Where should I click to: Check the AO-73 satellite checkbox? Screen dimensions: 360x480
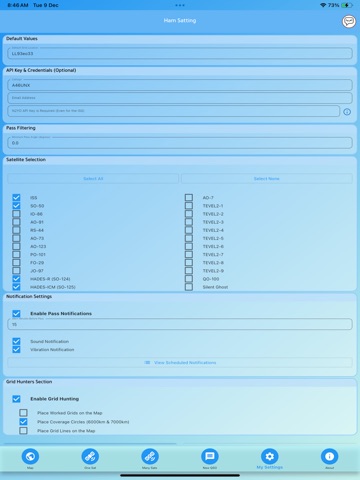click(x=16, y=238)
